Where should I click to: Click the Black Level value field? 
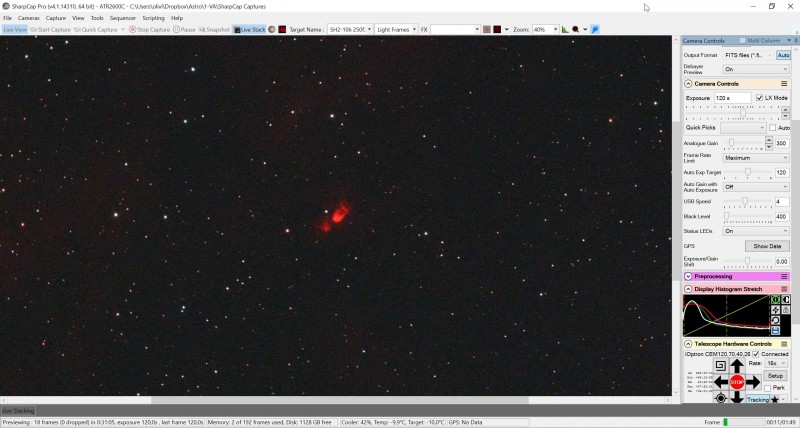click(x=782, y=217)
